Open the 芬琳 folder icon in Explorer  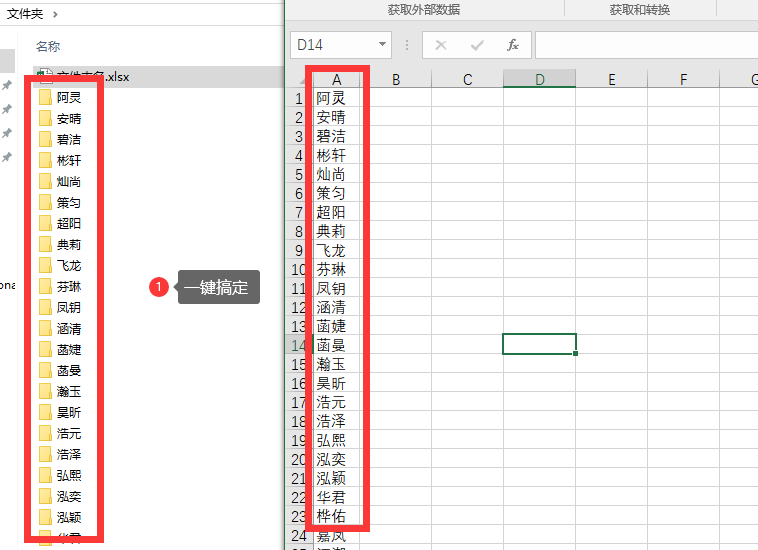45,286
